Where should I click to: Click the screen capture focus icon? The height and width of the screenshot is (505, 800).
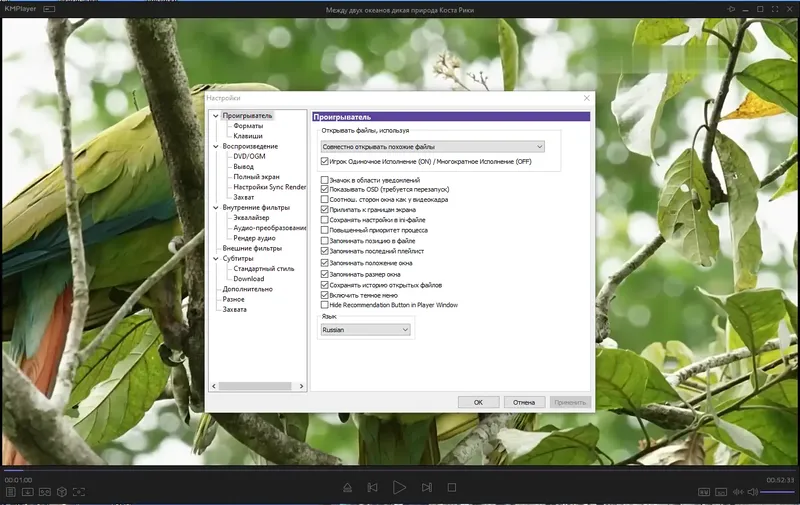79,492
